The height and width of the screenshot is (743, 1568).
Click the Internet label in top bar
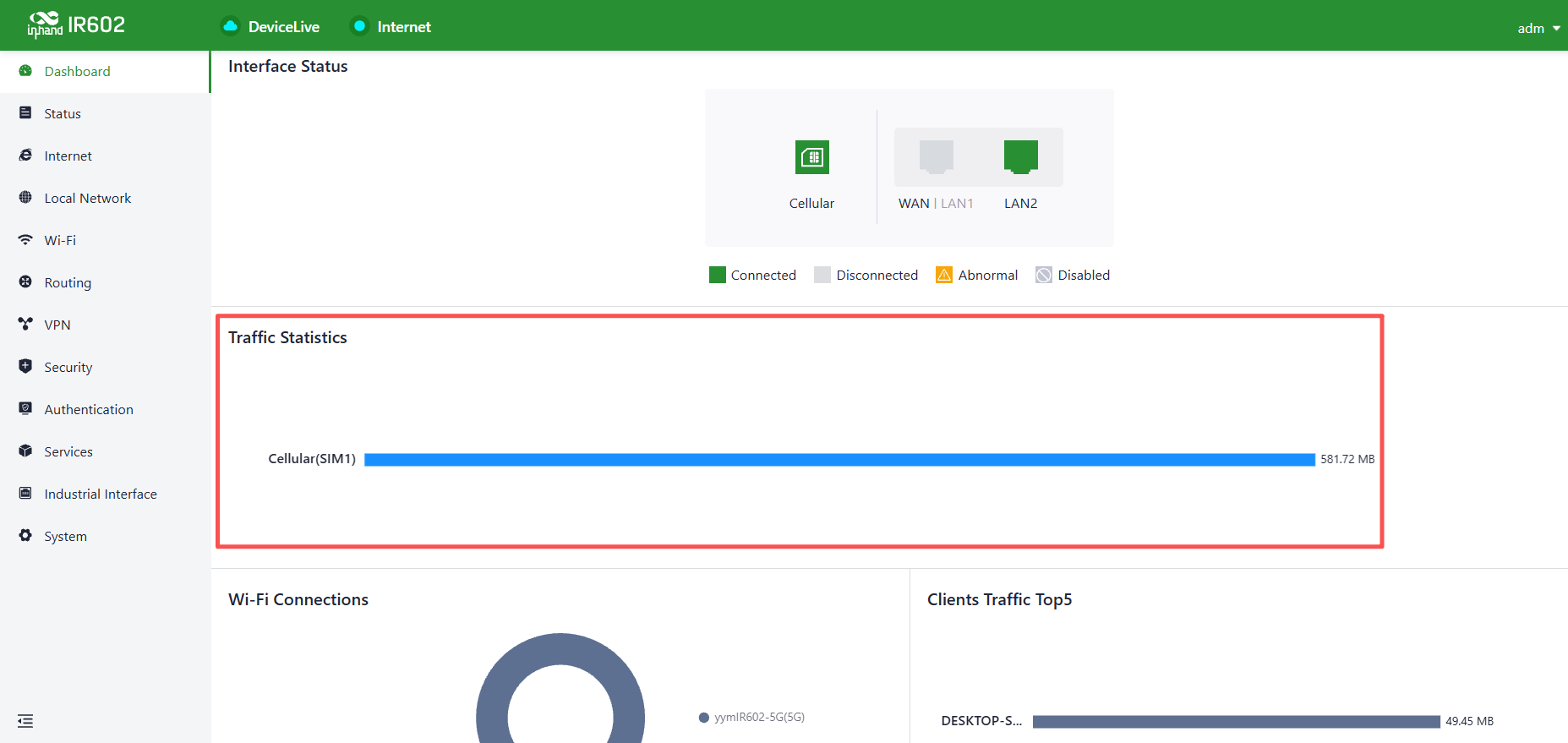pyautogui.click(x=404, y=27)
